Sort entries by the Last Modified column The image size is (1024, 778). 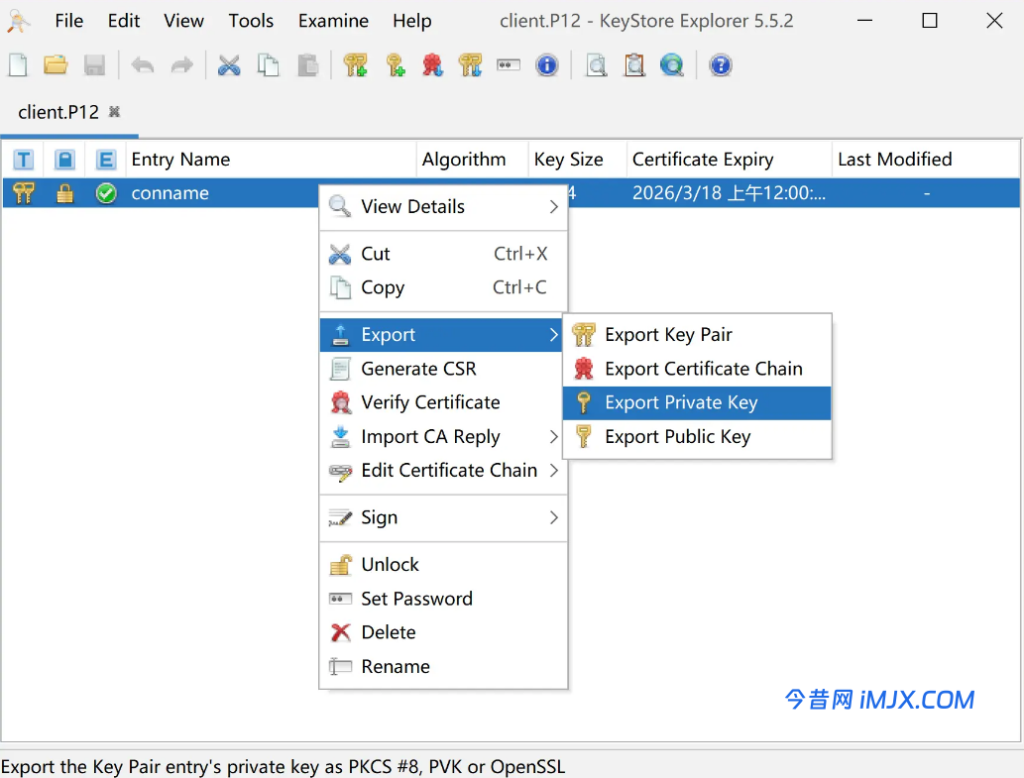coord(925,159)
